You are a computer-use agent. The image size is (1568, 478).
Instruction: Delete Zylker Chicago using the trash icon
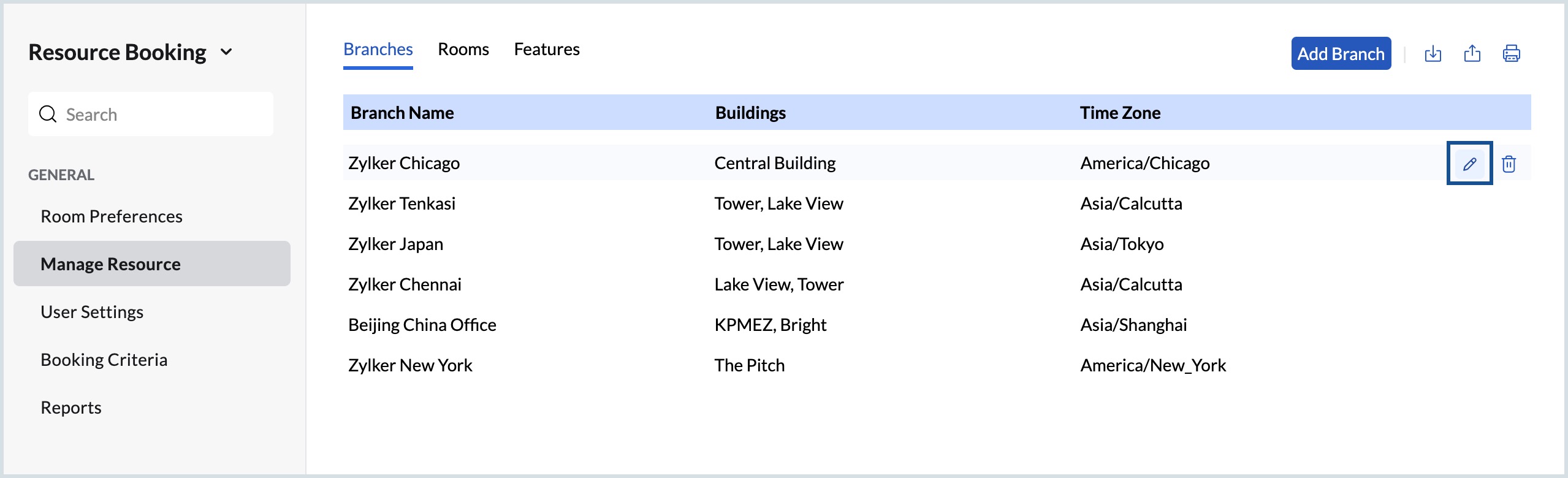pos(1509,164)
